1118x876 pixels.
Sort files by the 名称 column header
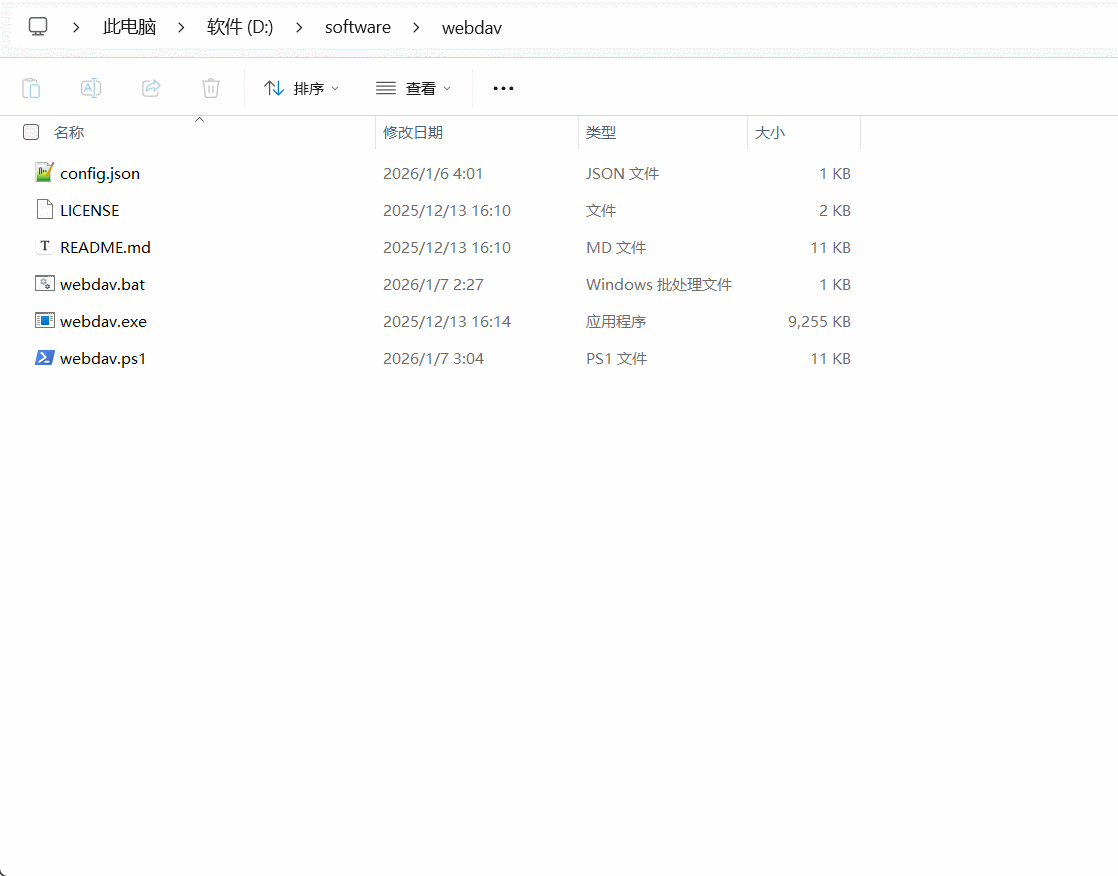69,133
